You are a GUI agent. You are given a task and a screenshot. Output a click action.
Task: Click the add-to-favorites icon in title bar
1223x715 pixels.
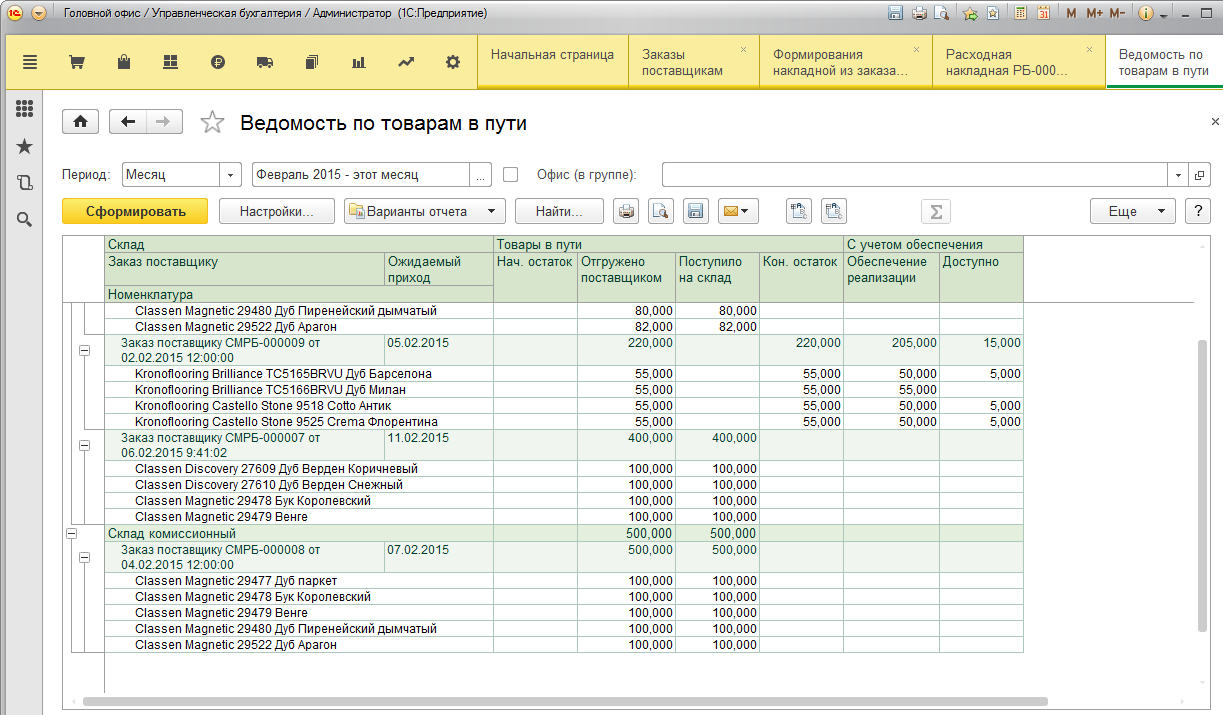click(970, 14)
